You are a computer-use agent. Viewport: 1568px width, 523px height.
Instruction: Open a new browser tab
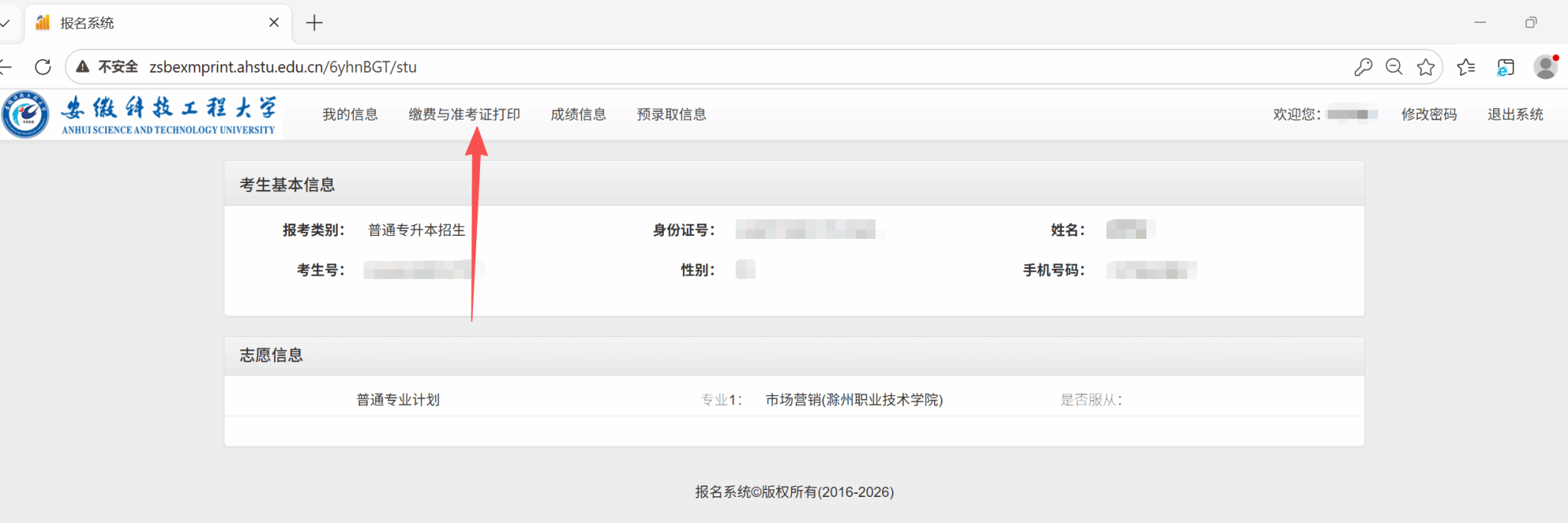click(314, 23)
